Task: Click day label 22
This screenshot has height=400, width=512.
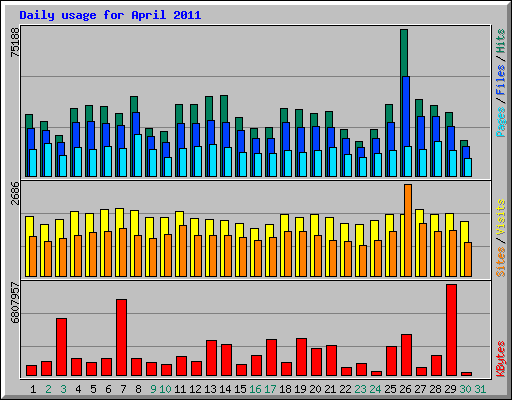Action: pyautogui.click(x=345, y=389)
